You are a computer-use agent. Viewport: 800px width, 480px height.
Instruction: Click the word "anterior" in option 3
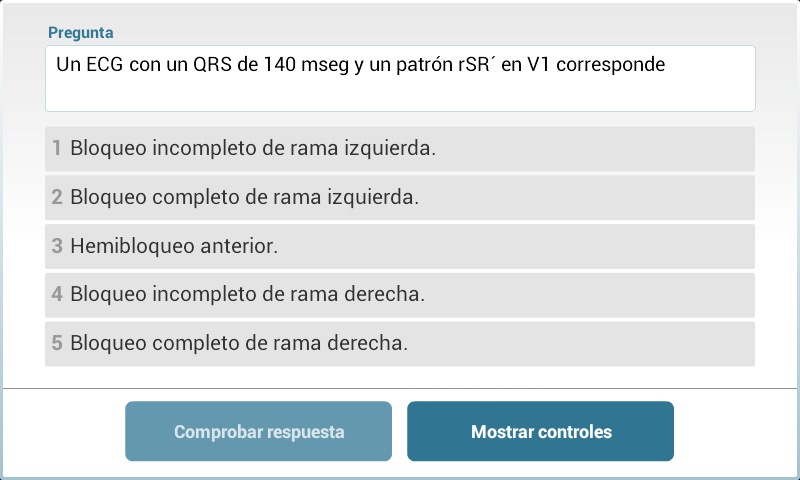click(x=239, y=246)
